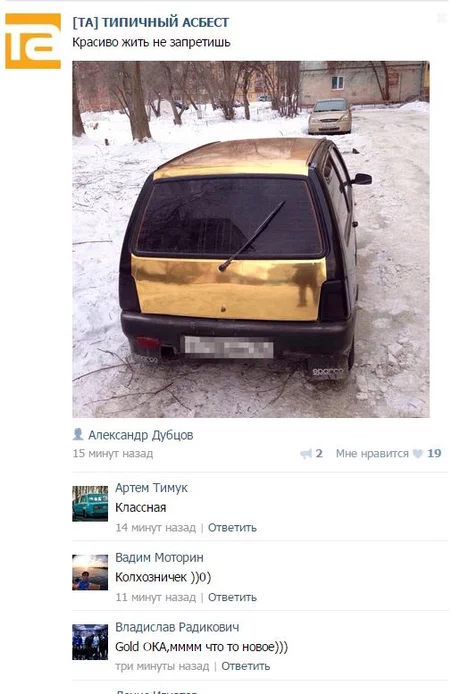Reply to the 'Gold ОКА' comment
Viewport: 460px width, 694px height.
click(246, 666)
